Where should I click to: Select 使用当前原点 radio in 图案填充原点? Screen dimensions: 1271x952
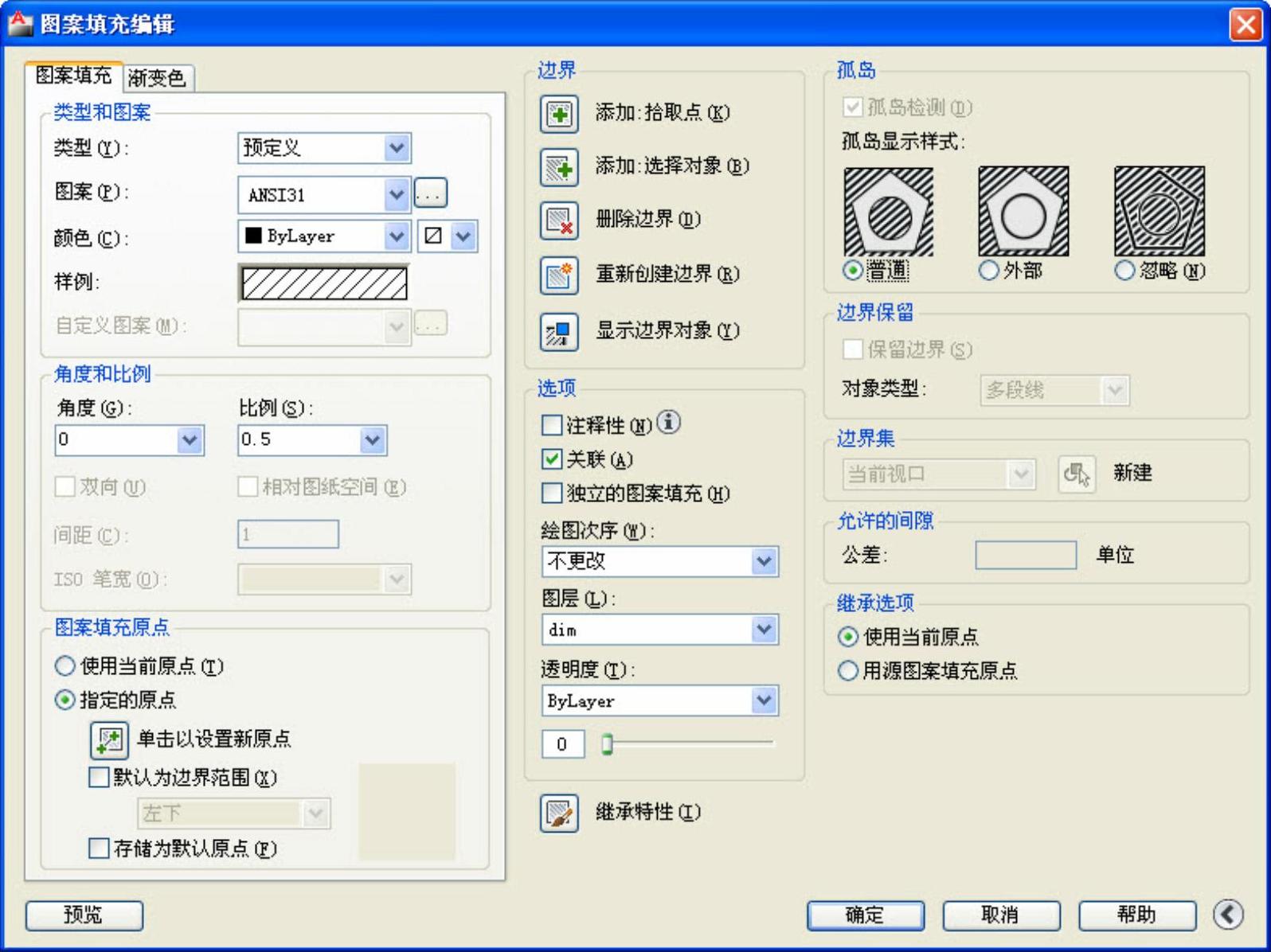point(65,666)
